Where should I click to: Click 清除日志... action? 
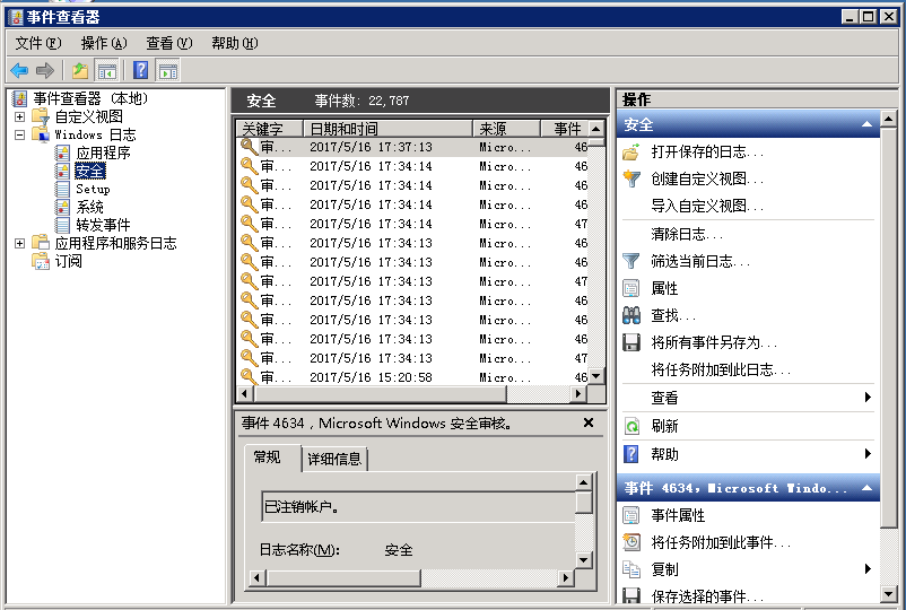(686, 234)
